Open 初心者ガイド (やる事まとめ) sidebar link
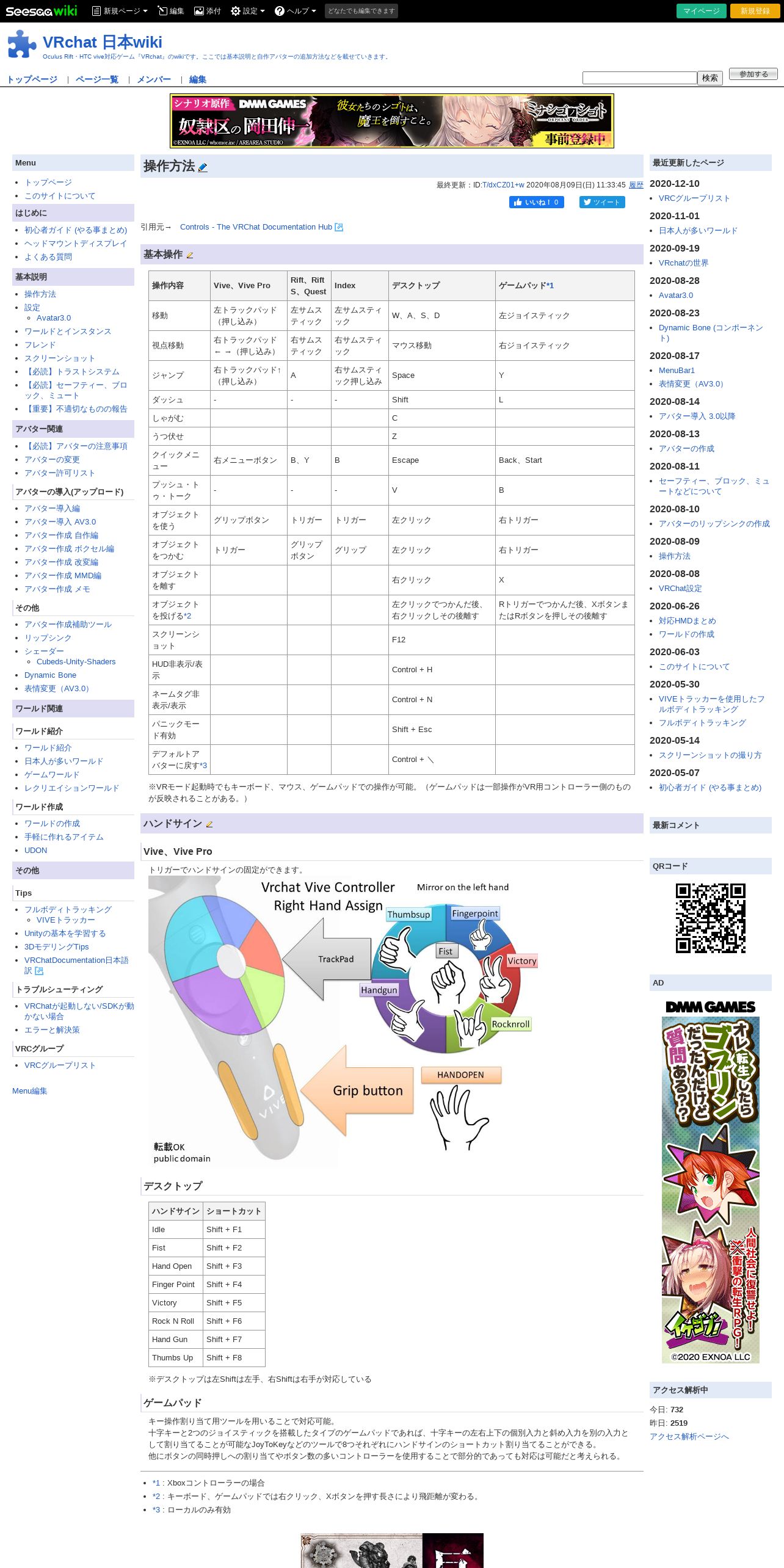 tap(76, 230)
